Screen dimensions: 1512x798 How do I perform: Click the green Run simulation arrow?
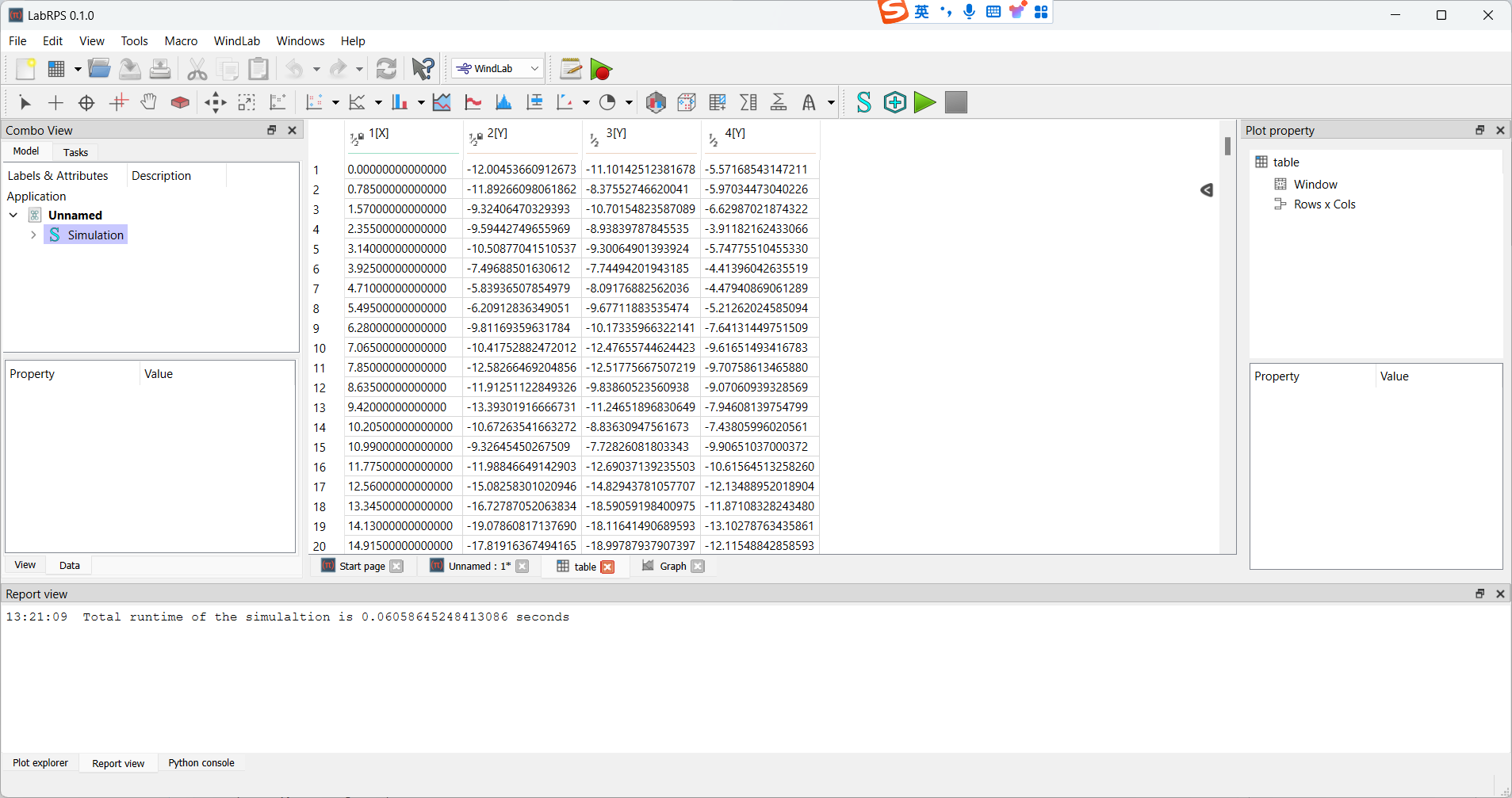click(924, 102)
